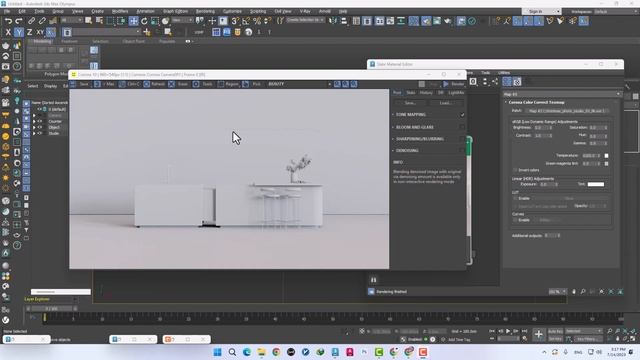Image resolution: width=640 pixels, height=360 pixels.
Task: Switch to the History tab
Action: click(x=426, y=93)
